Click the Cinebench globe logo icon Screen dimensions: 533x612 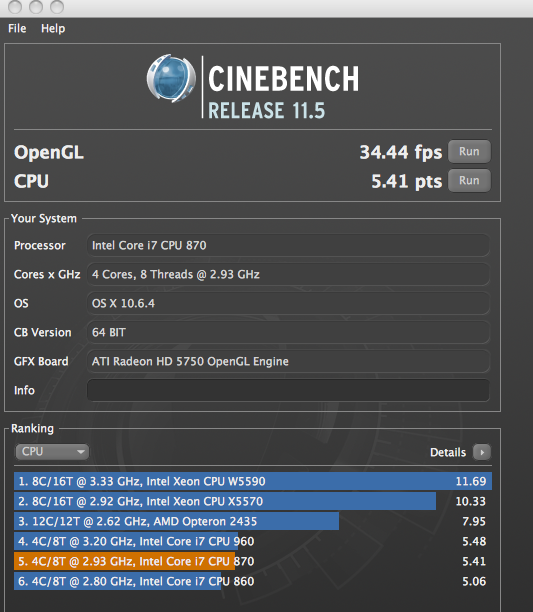click(171, 78)
